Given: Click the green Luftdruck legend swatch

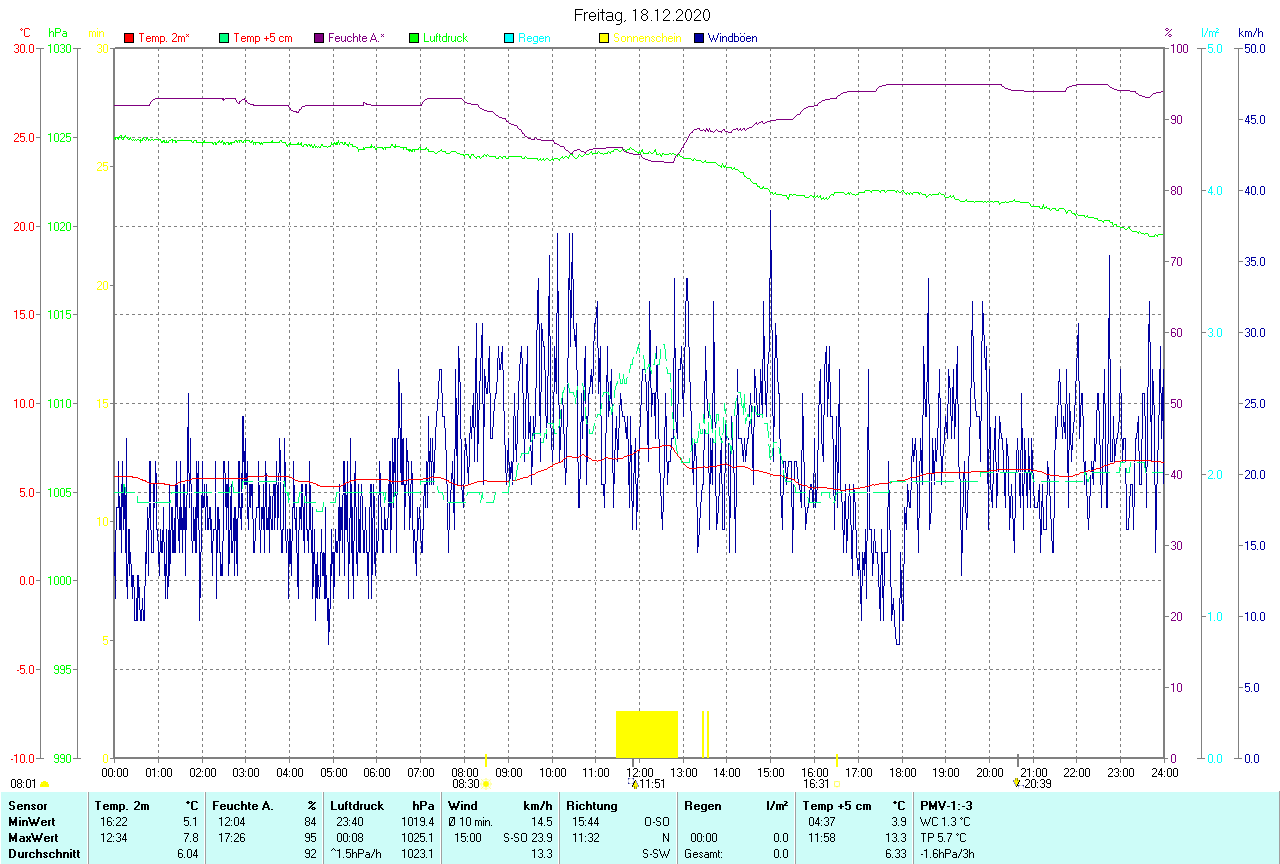Looking at the screenshot, I should 414,38.
